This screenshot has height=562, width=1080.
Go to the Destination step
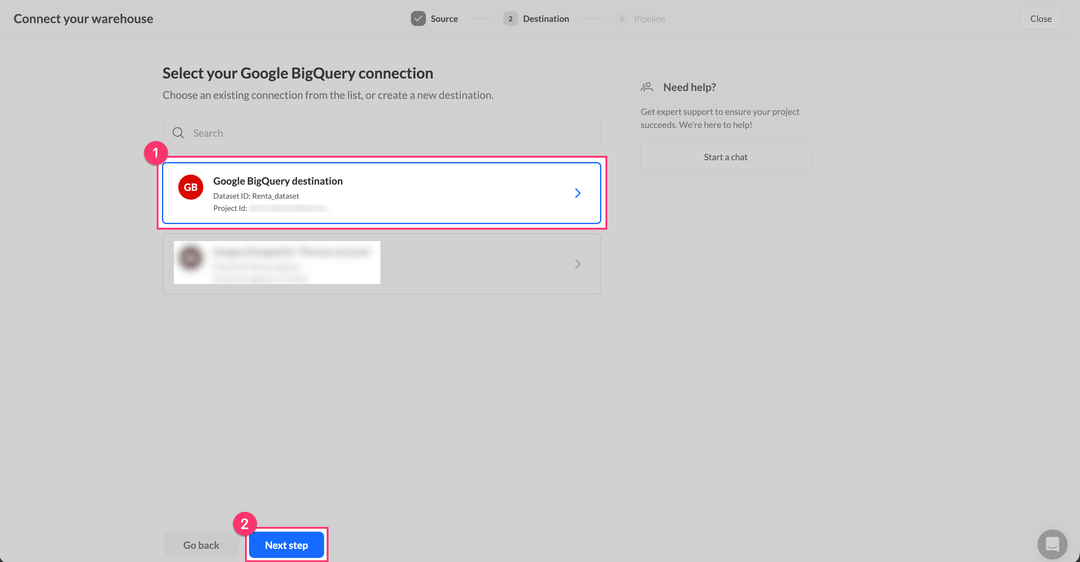(536, 19)
